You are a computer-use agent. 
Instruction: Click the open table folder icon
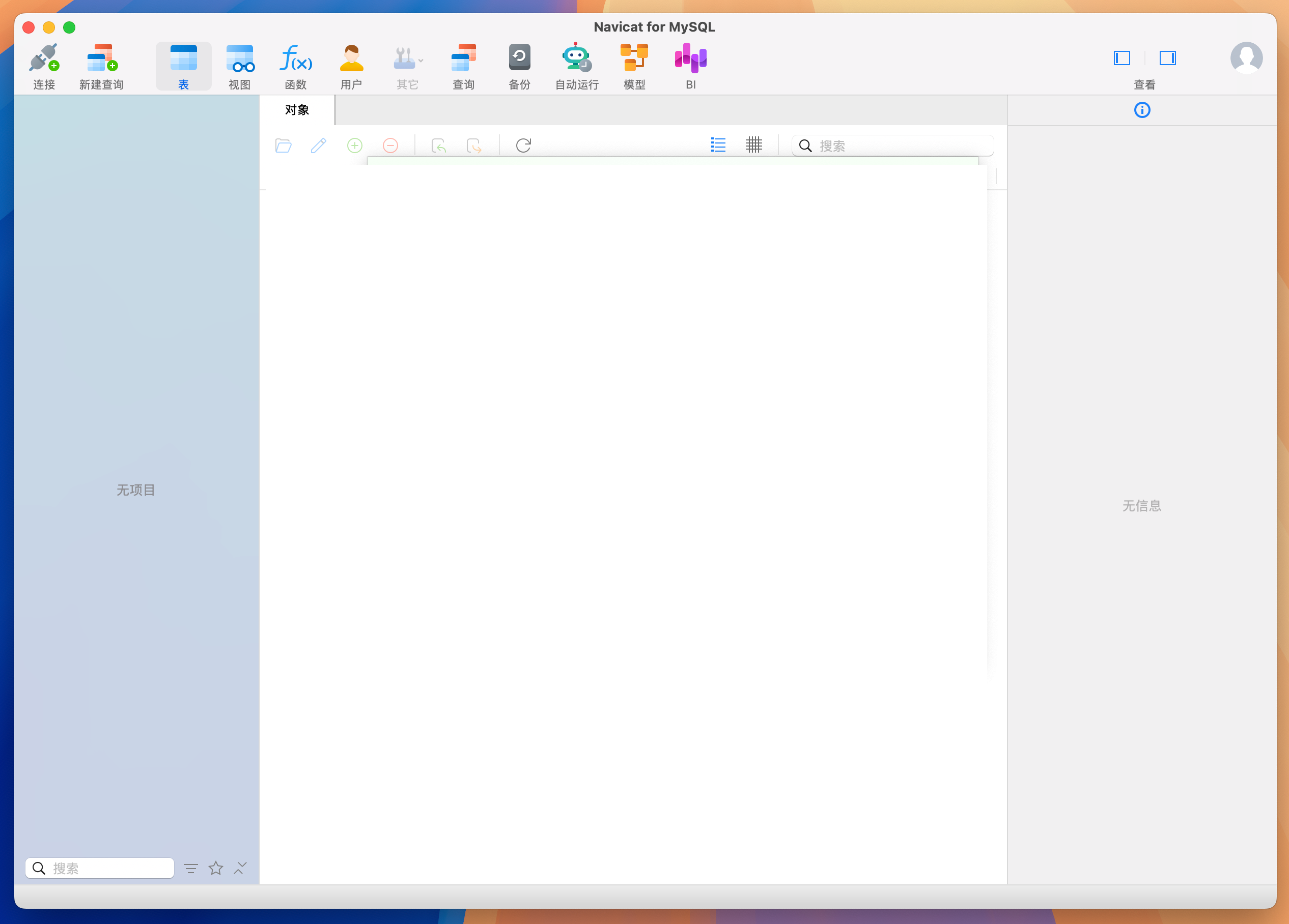[x=283, y=146]
